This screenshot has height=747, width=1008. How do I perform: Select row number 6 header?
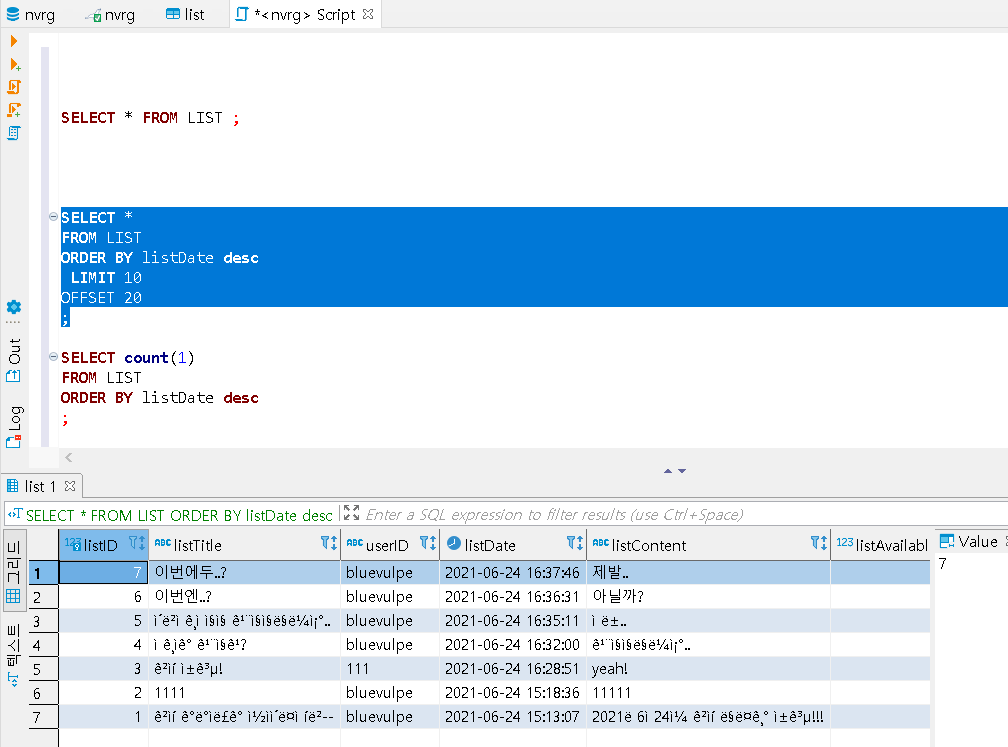coord(43,693)
